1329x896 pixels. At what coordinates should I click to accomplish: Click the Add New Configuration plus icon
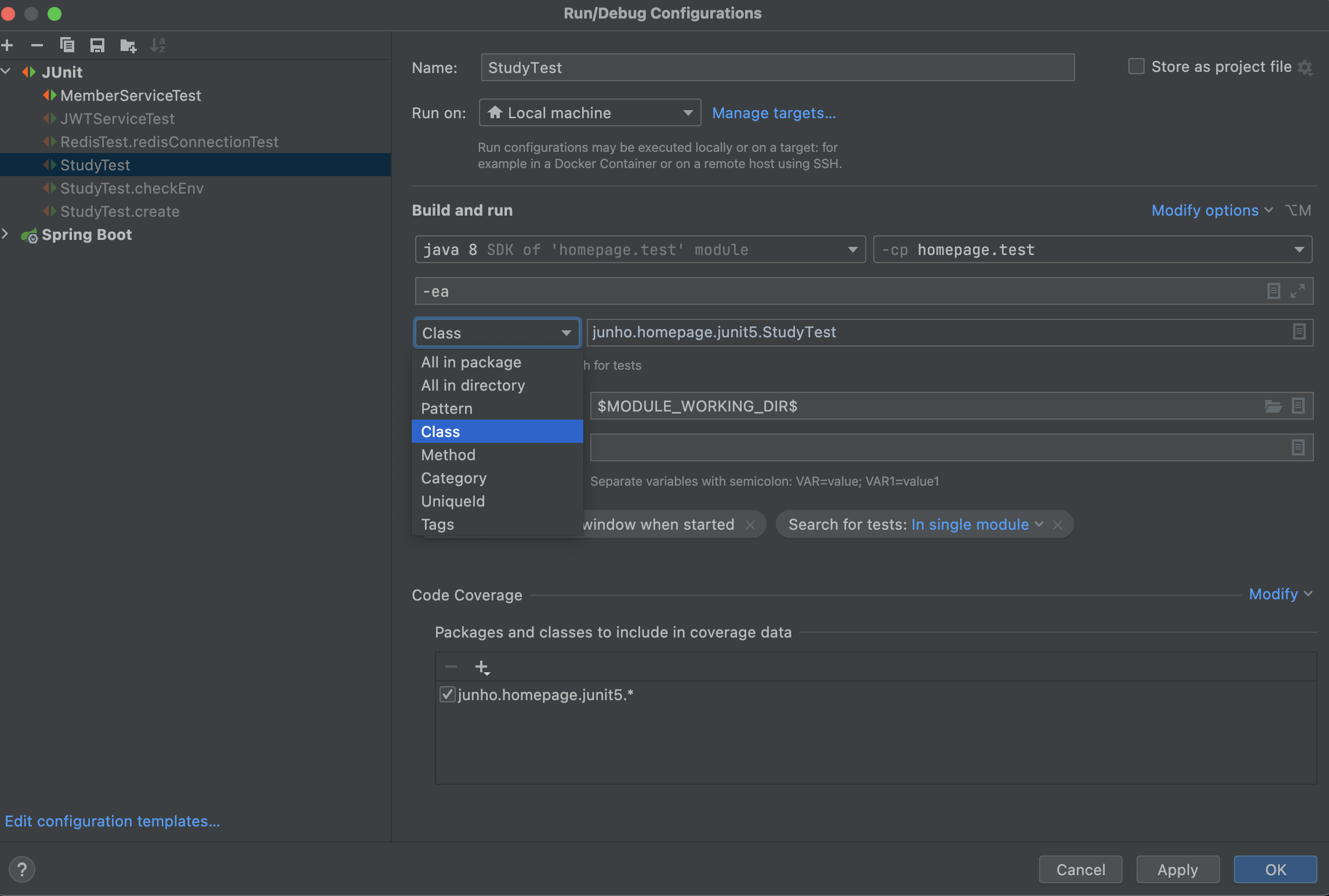point(8,45)
